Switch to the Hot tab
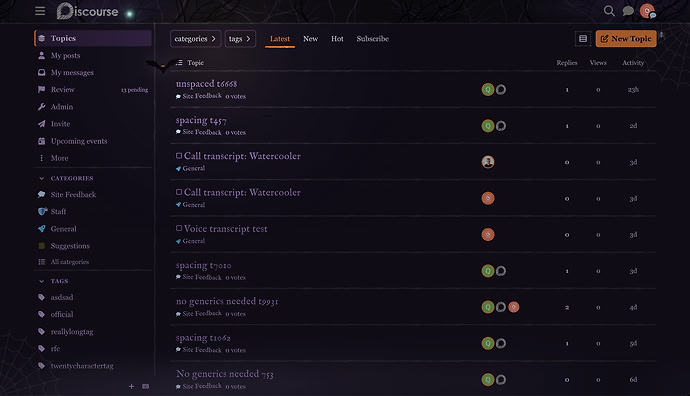This screenshot has height=396, width=690. 337,39
